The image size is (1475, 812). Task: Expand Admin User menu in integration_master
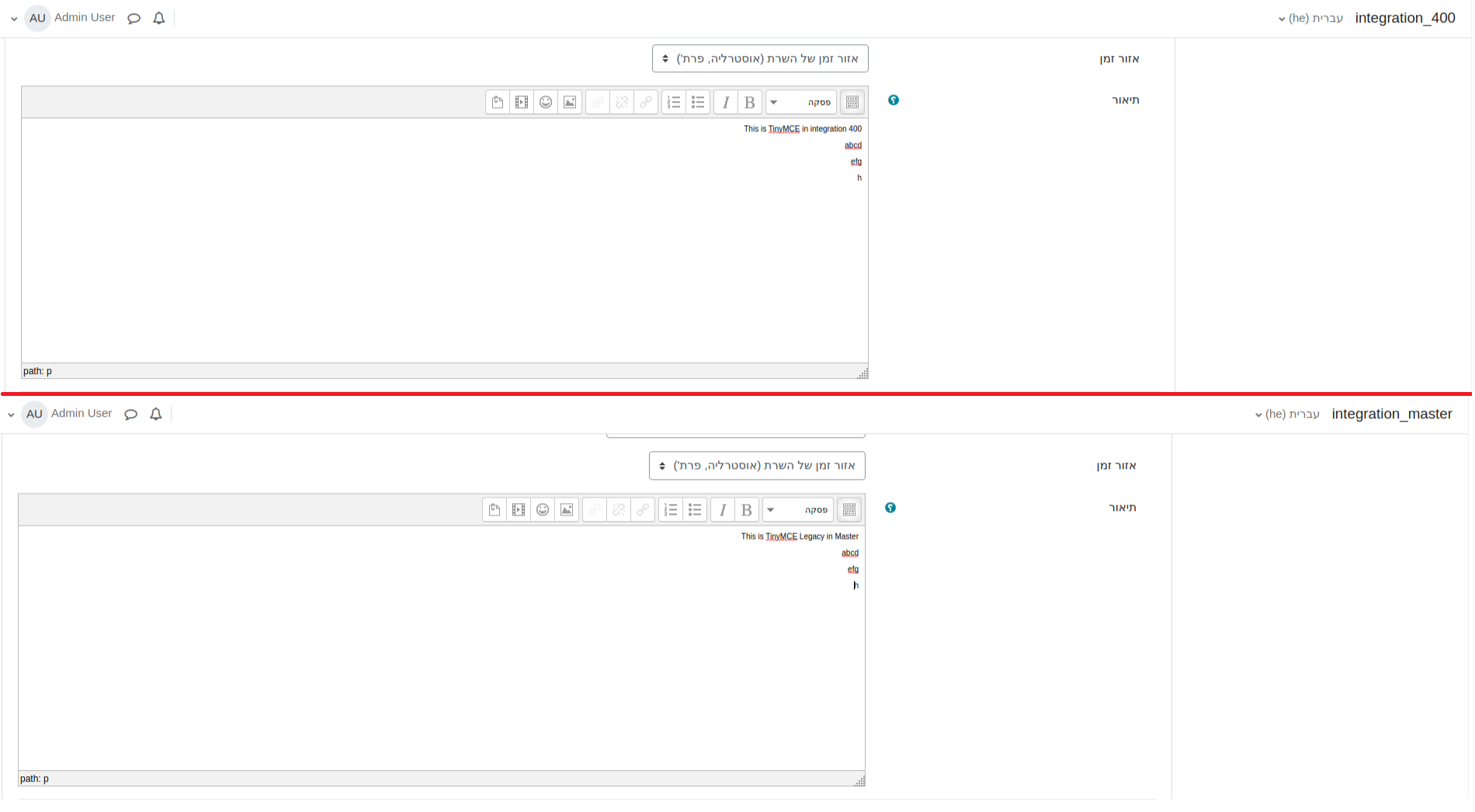pyautogui.click(x=11, y=415)
